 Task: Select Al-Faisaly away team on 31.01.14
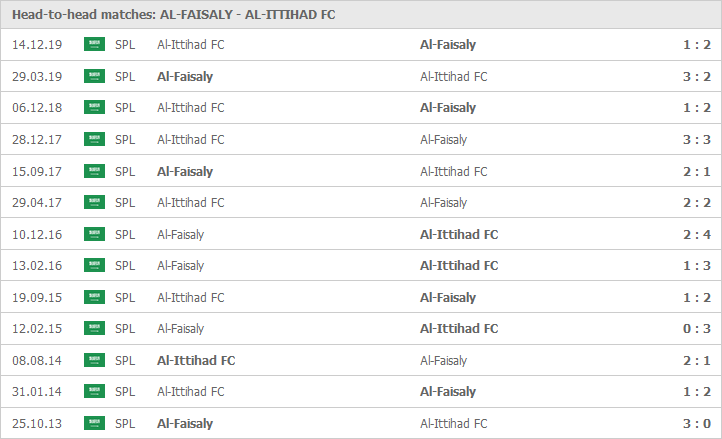point(448,392)
